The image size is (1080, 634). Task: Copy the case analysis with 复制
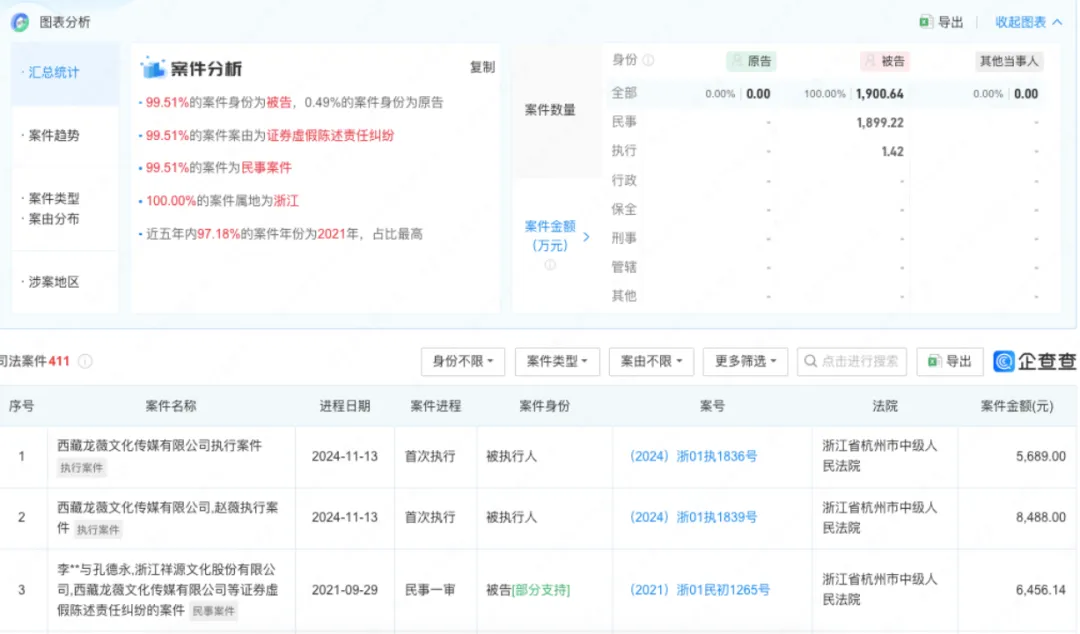point(482,67)
